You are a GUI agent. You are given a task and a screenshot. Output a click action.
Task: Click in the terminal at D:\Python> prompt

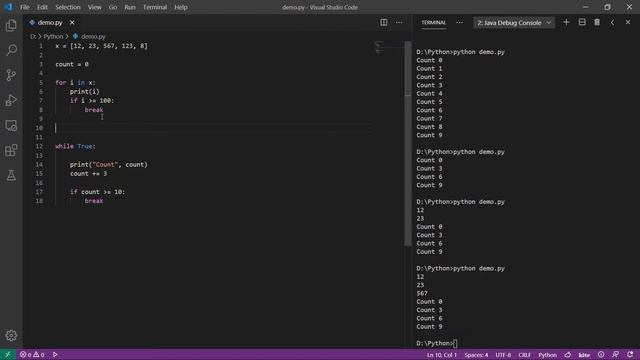(x=437, y=343)
